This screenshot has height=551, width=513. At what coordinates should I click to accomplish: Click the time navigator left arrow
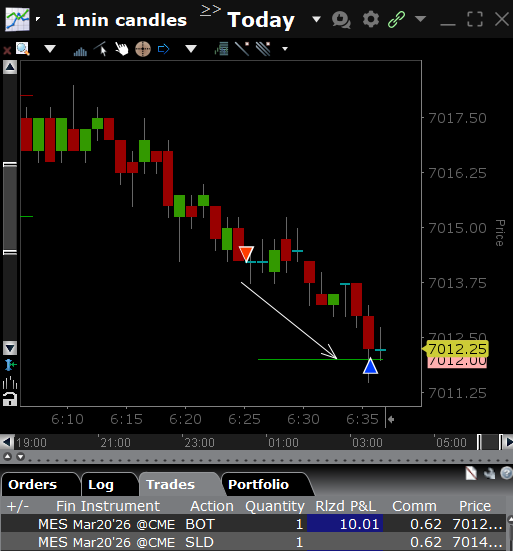tap(7, 442)
